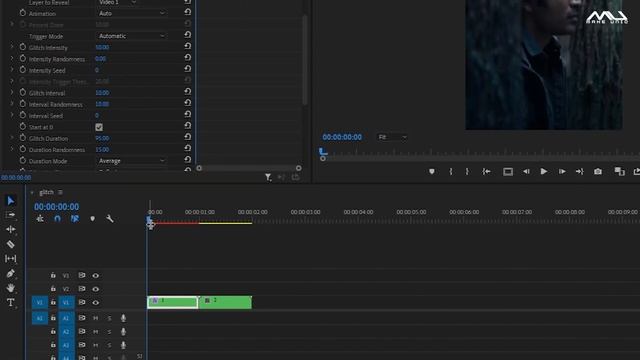
Task: Click the timeline timecode 00:00:00:00
Action: click(56, 207)
